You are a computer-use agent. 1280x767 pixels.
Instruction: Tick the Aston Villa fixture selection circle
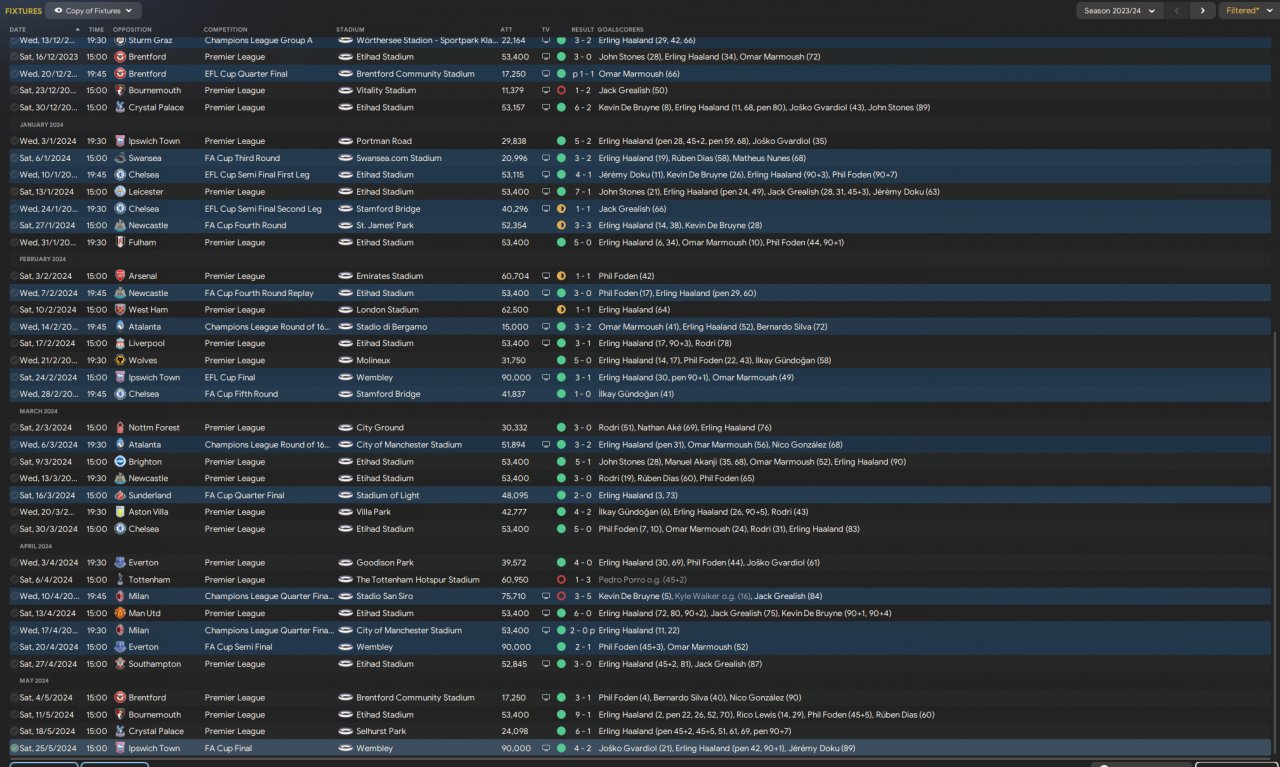pos(14,512)
